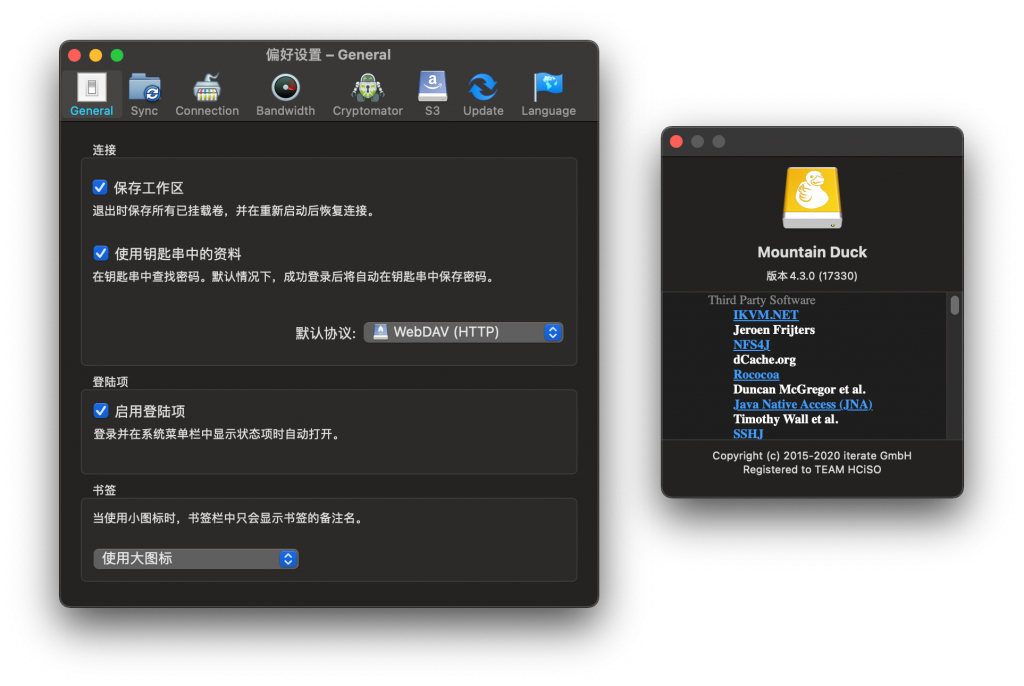The height and width of the screenshot is (686, 1024).
Task: Open the Java Native Access (JNA) link
Action: 803,404
